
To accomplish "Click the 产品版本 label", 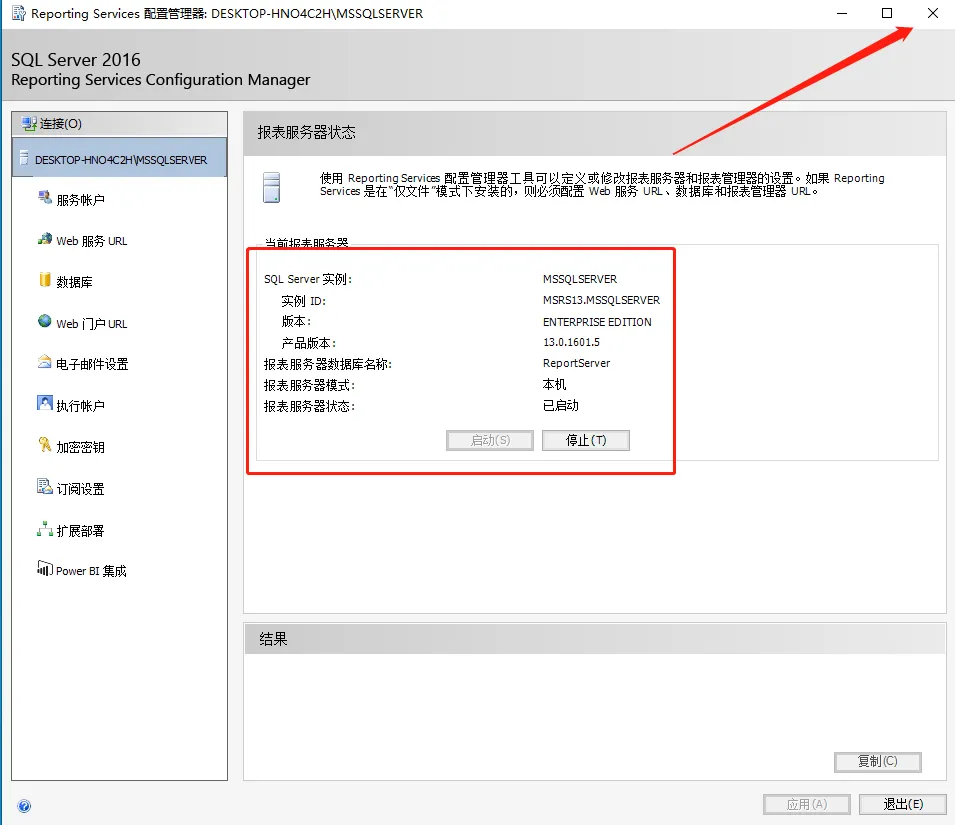I will pos(308,343).
